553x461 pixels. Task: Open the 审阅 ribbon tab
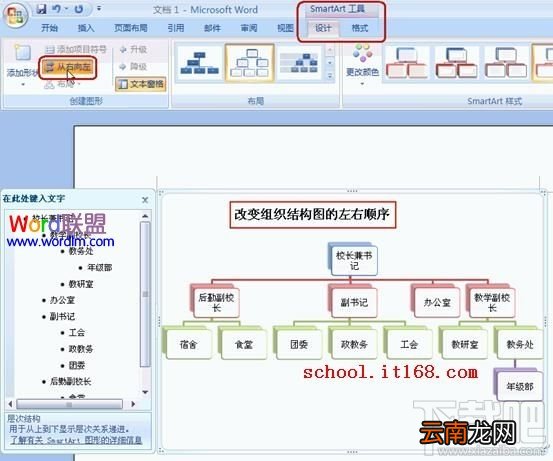[x=249, y=28]
